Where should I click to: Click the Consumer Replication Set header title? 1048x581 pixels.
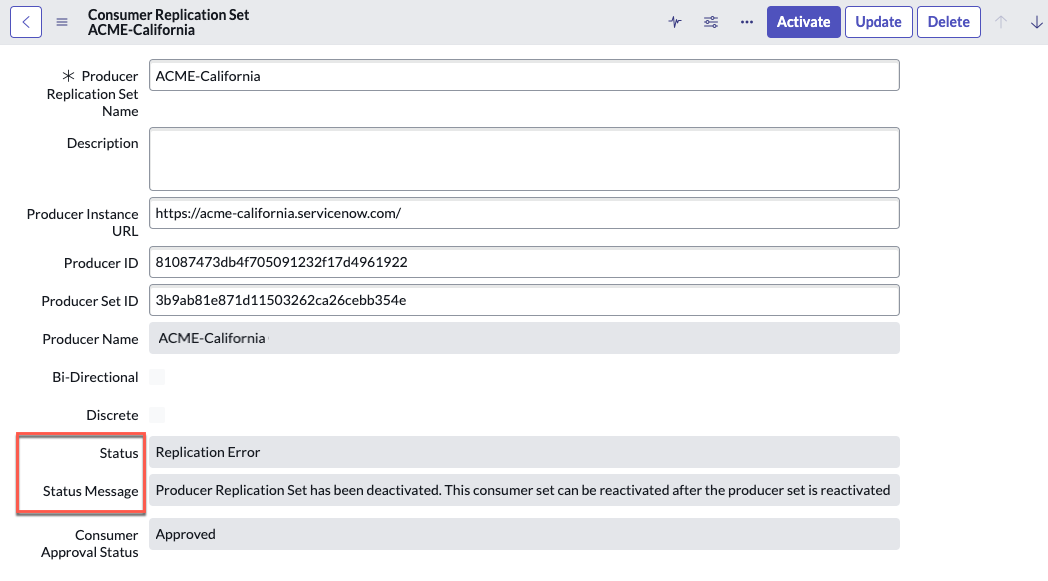[x=168, y=15]
